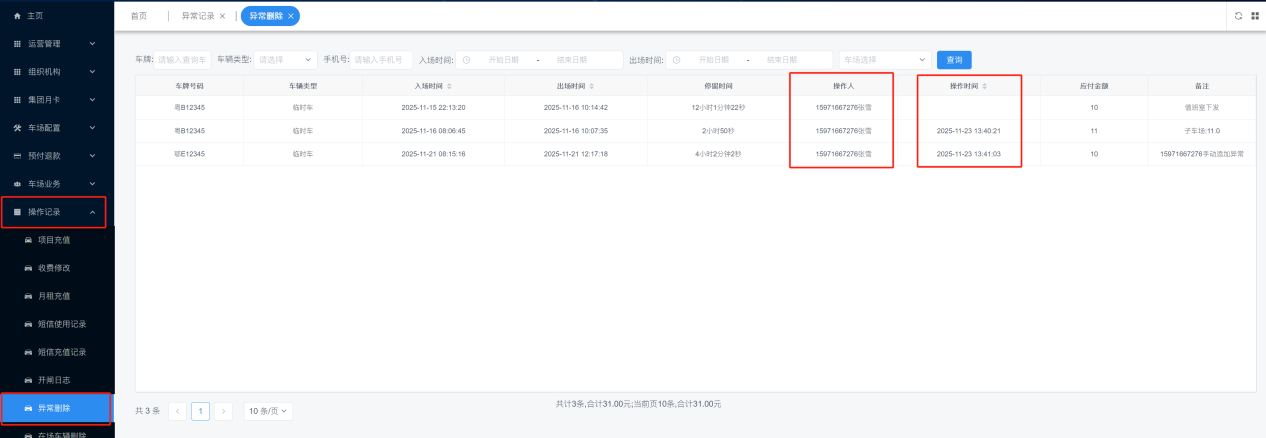This screenshot has height=438, width=1266.
Task: Click stay duration 12小时1分钟22秒
Action: click(x=718, y=107)
